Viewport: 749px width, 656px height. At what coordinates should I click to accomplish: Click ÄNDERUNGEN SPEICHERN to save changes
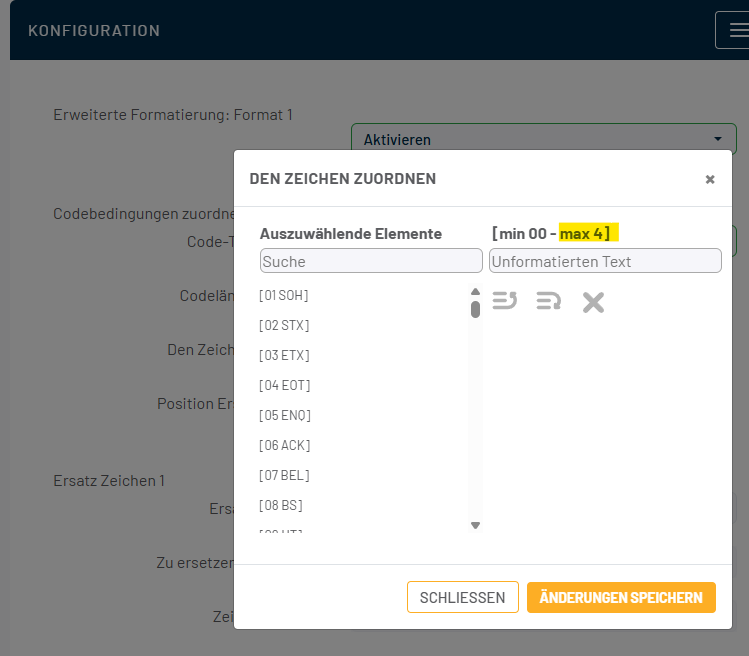pos(621,597)
